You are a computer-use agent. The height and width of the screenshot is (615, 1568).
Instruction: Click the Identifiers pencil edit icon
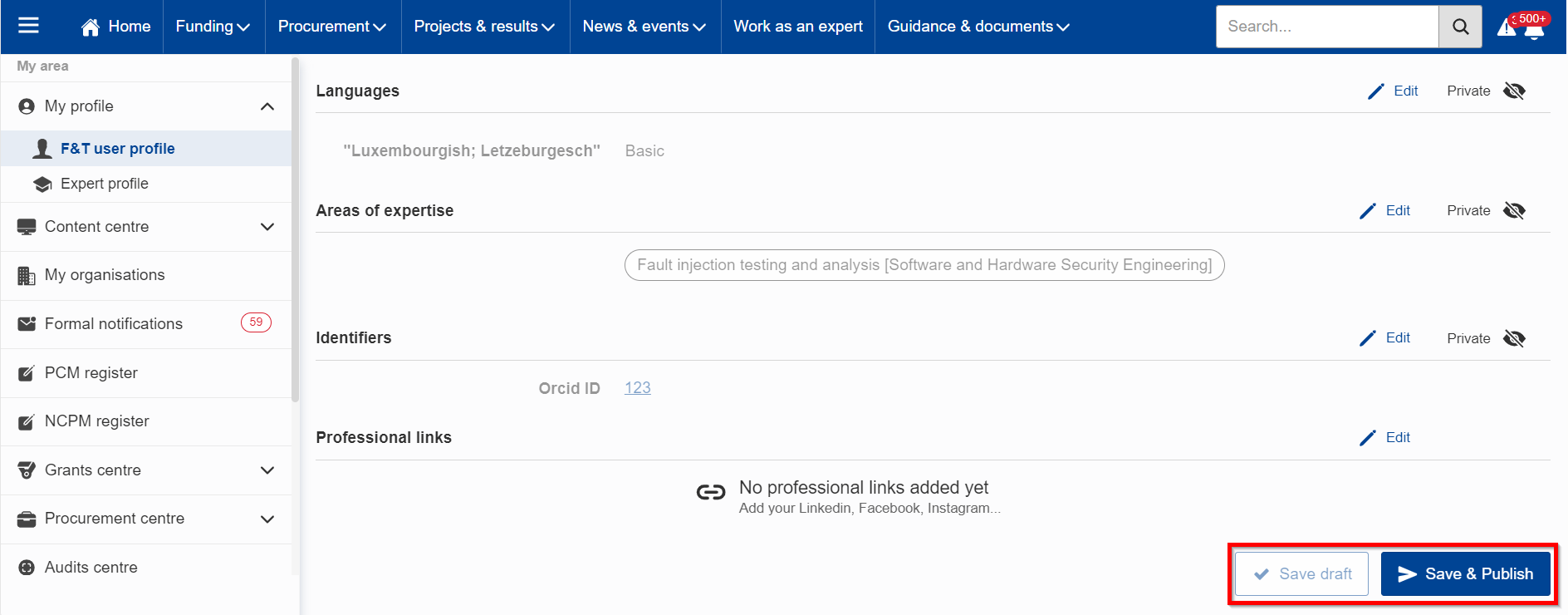[x=1368, y=338]
